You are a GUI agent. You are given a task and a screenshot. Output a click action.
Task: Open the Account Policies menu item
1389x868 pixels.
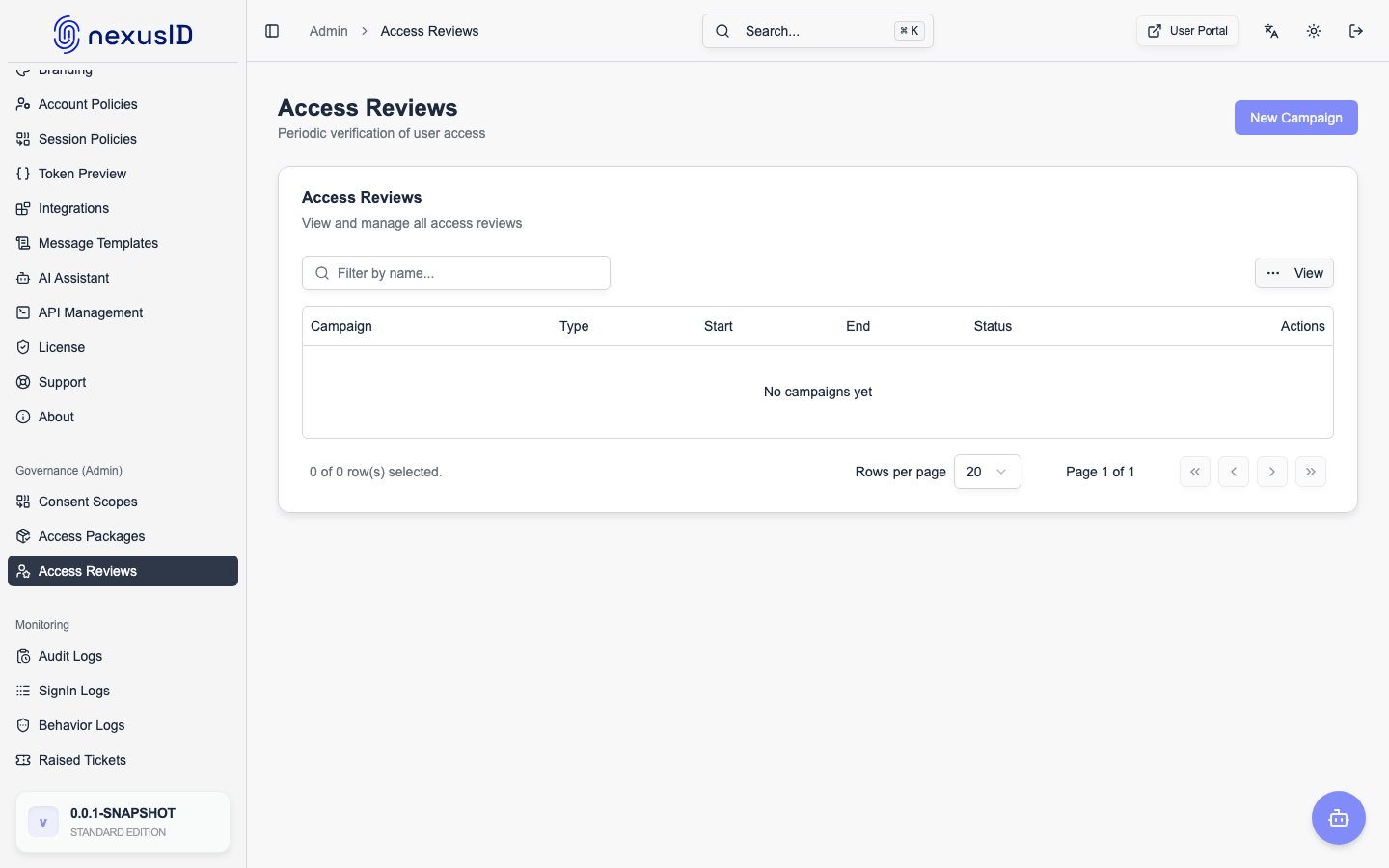[x=123, y=104]
